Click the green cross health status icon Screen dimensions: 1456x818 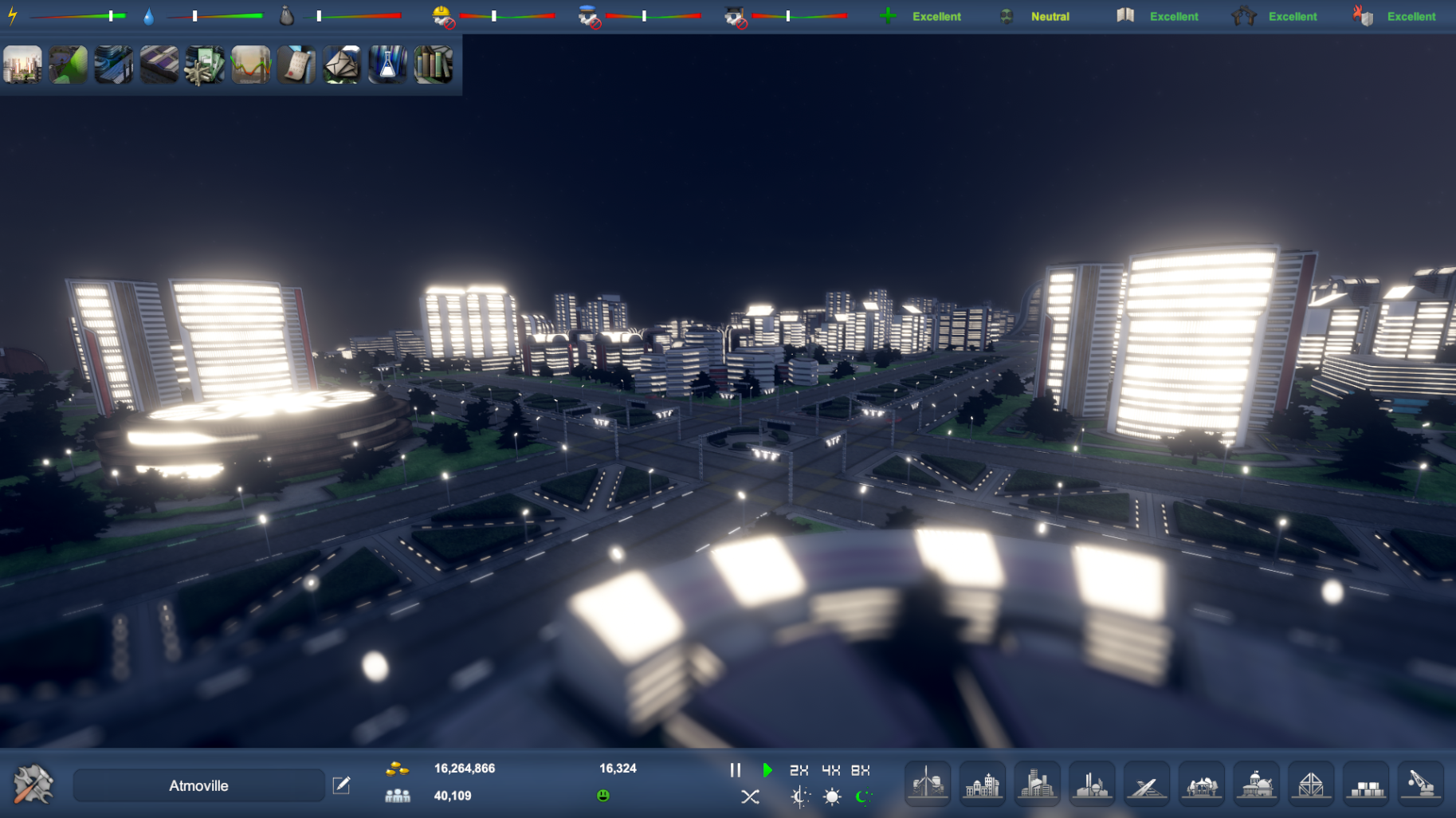[x=888, y=16]
